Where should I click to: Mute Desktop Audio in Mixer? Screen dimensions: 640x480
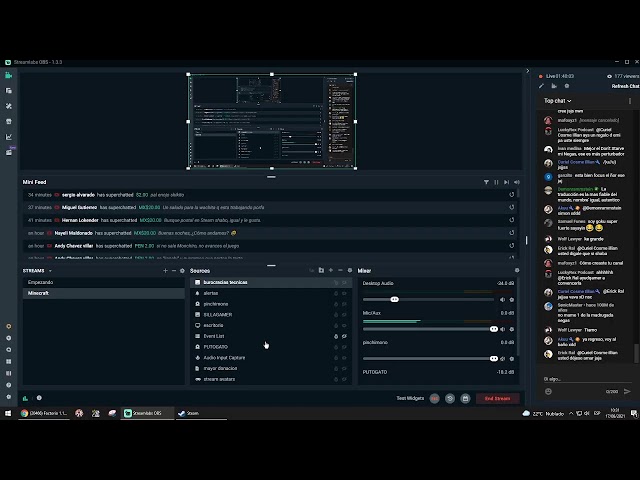(x=502, y=300)
